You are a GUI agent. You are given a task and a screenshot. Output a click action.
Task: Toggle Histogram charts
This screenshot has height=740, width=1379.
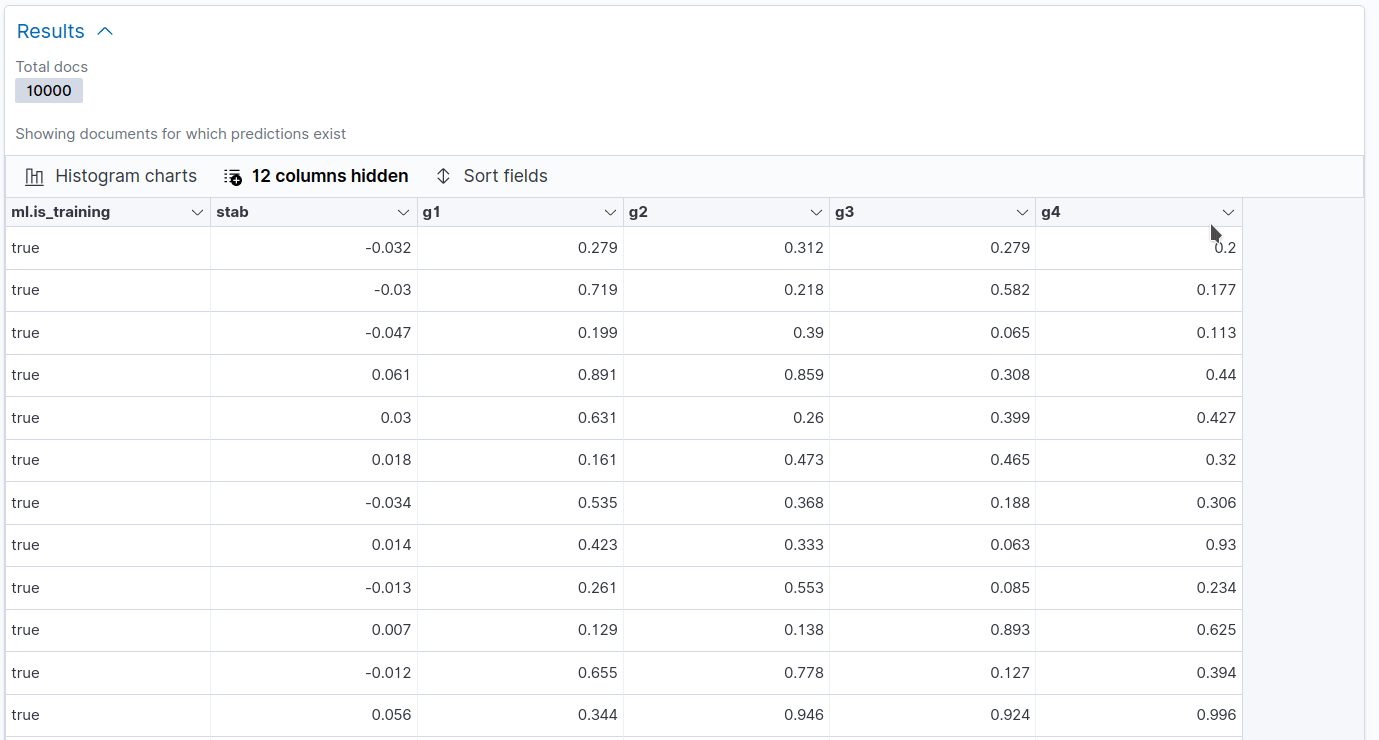[111, 176]
